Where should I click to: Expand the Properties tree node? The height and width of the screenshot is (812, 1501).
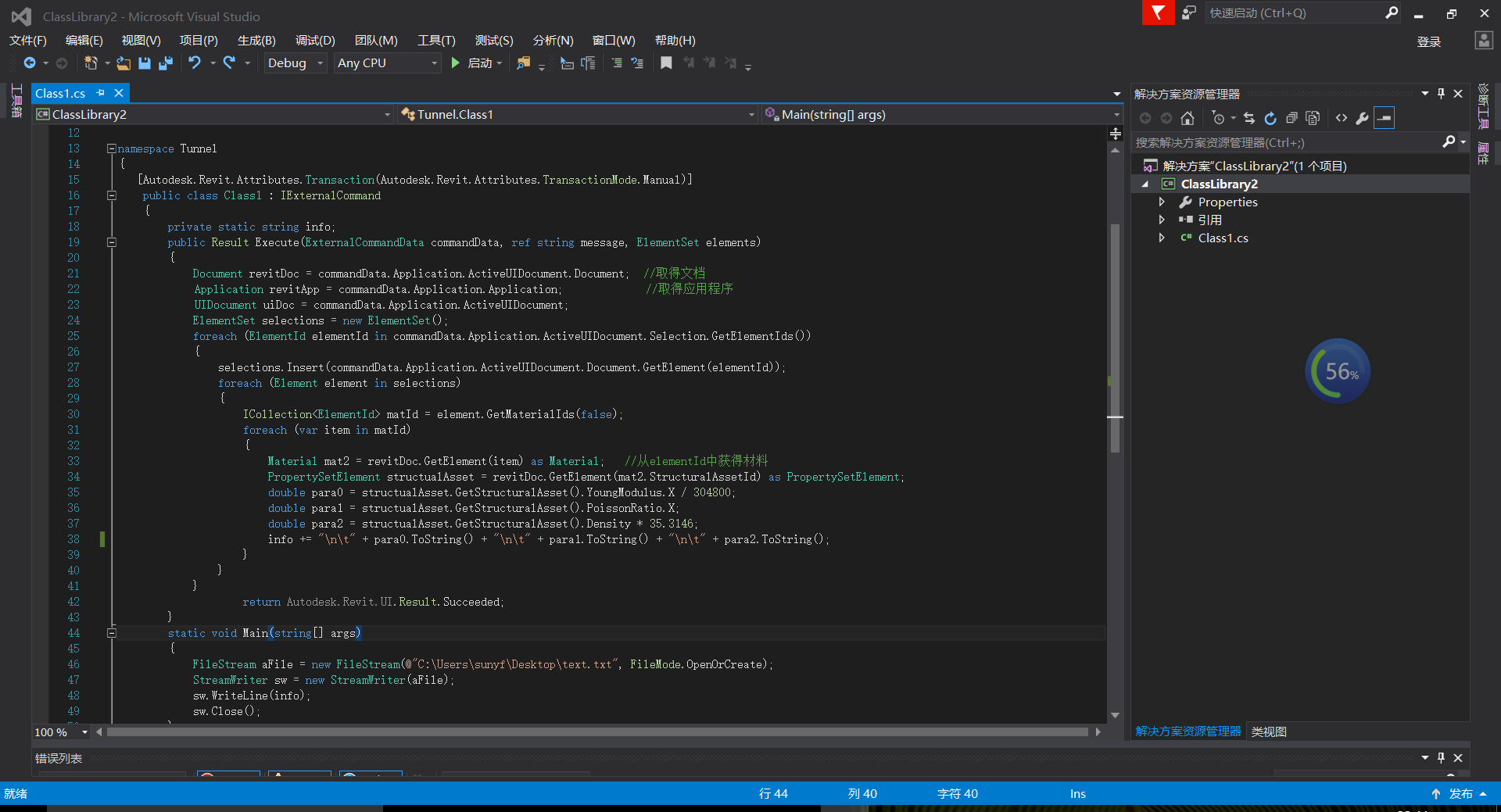1162,202
